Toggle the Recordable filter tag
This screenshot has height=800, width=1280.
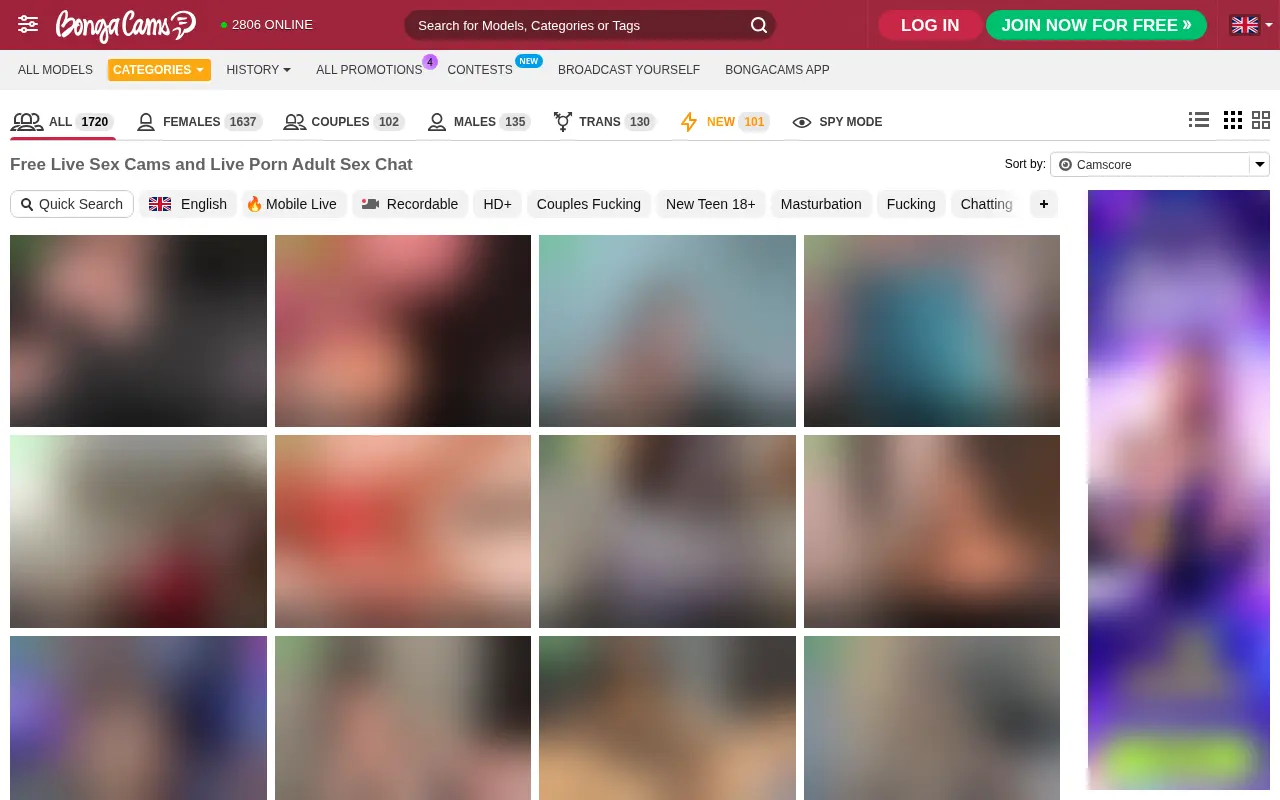410,204
